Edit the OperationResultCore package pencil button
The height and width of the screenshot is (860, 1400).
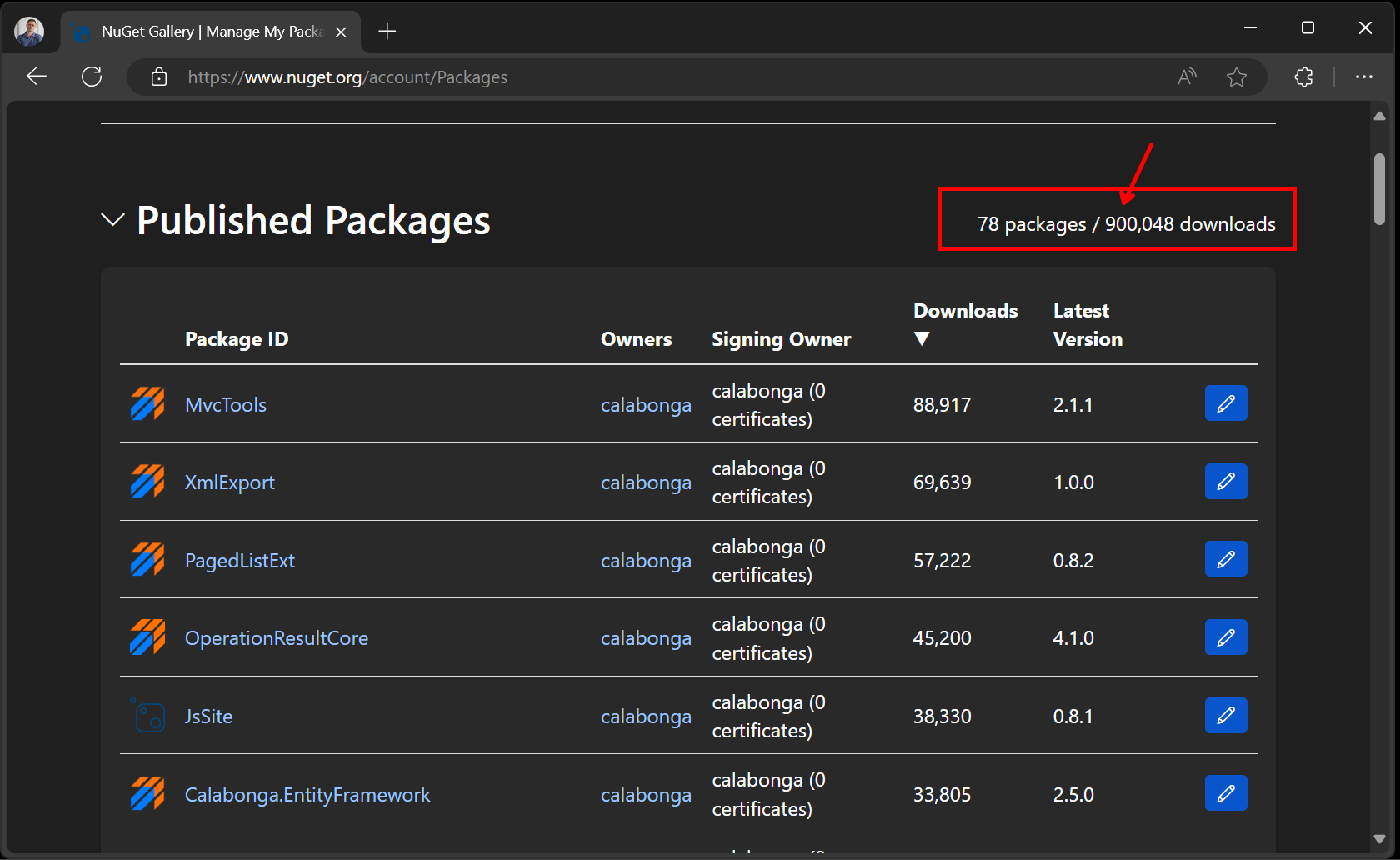pyautogui.click(x=1226, y=637)
